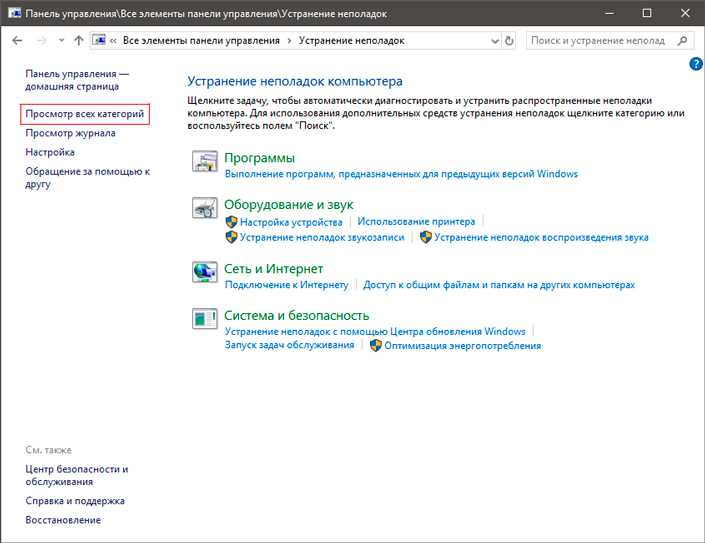Open 'Устранение неполадок воспроизведения звука'
Viewport: 705px width, 543px height.
[x=541, y=237]
